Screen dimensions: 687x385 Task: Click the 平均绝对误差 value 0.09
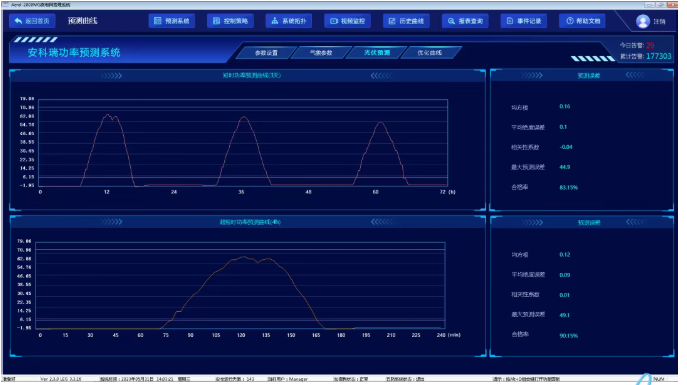565,275
